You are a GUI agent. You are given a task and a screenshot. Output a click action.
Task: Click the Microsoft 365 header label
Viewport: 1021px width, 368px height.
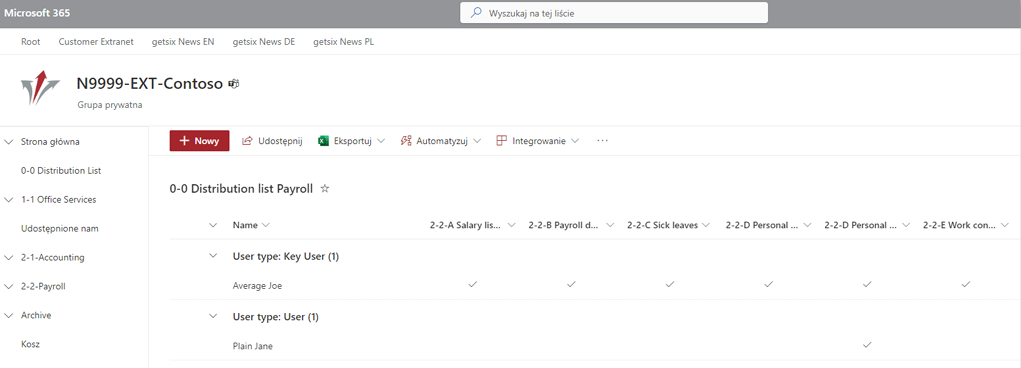[38, 13]
